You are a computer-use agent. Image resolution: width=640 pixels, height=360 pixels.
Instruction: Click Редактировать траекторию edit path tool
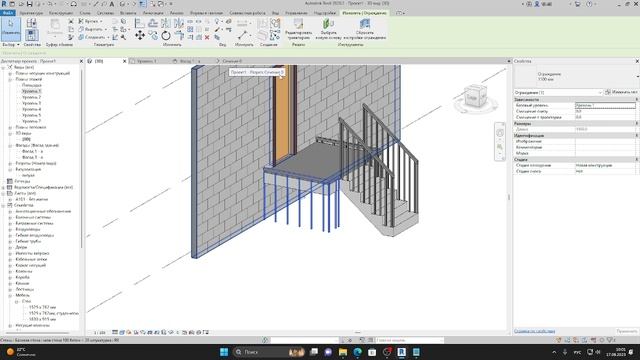pyautogui.click(x=298, y=29)
